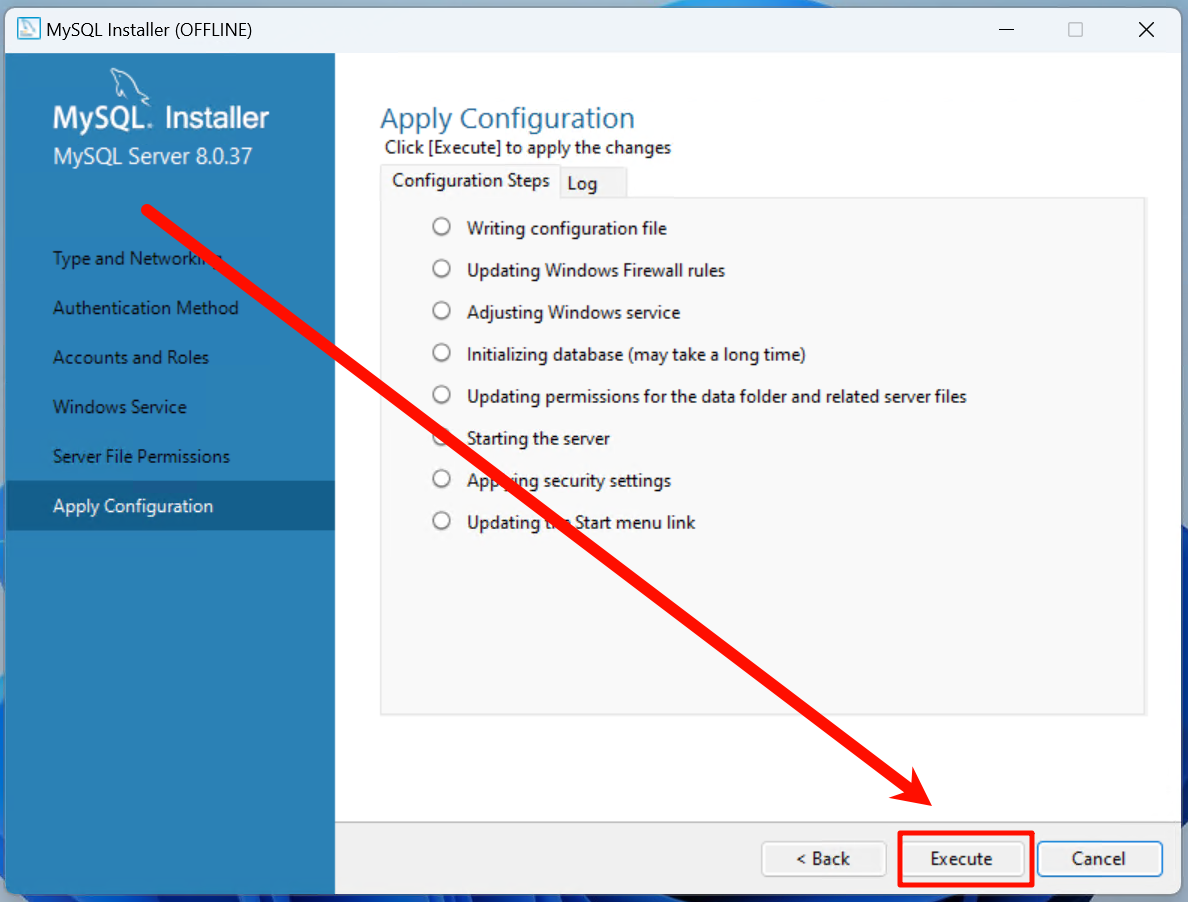Close the MySQL Installer window
Image resolution: width=1188 pixels, height=902 pixels.
click(x=1146, y=30)
